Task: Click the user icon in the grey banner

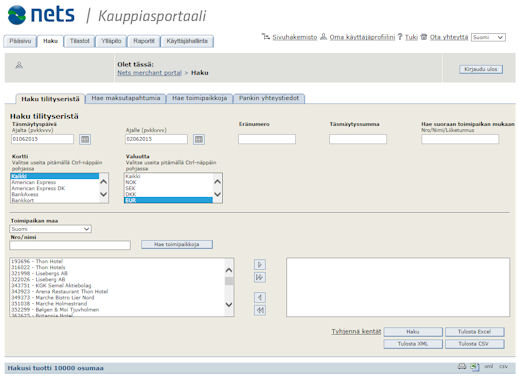Action: [x=19, y=65]
